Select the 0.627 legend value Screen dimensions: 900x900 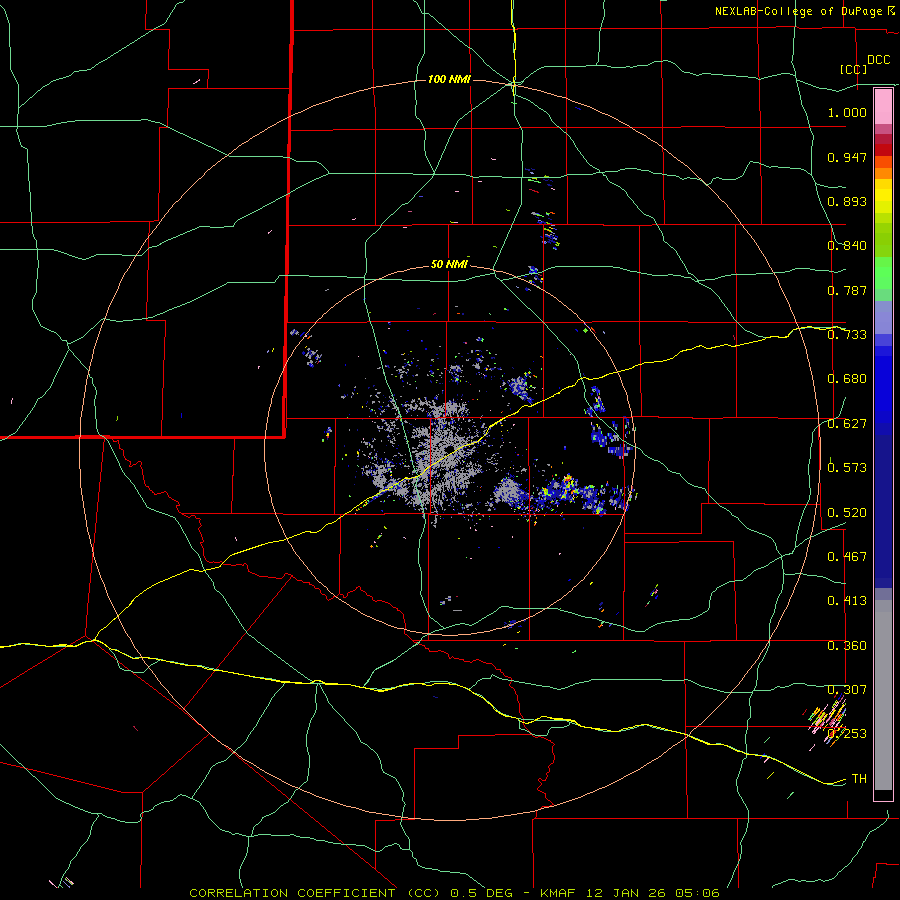847,424
